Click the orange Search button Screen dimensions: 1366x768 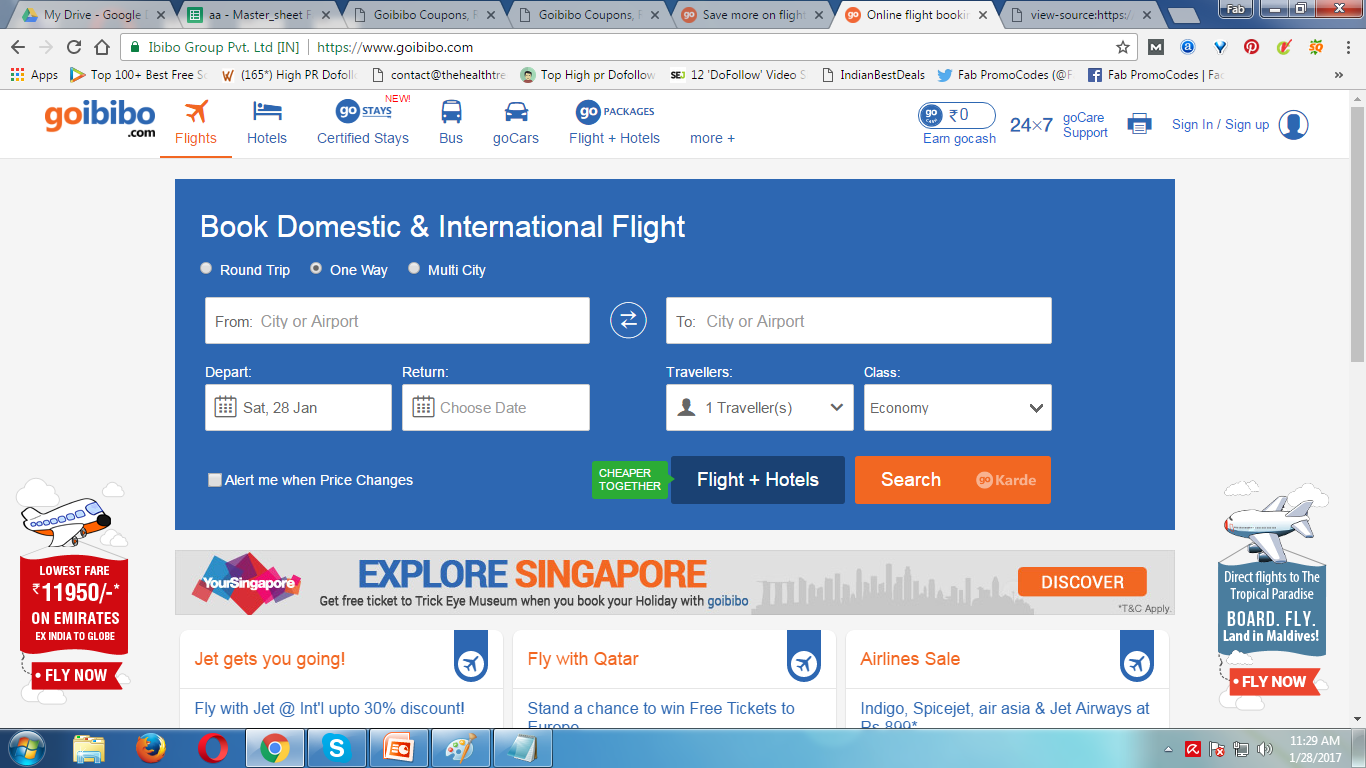(x=953, y=480)
